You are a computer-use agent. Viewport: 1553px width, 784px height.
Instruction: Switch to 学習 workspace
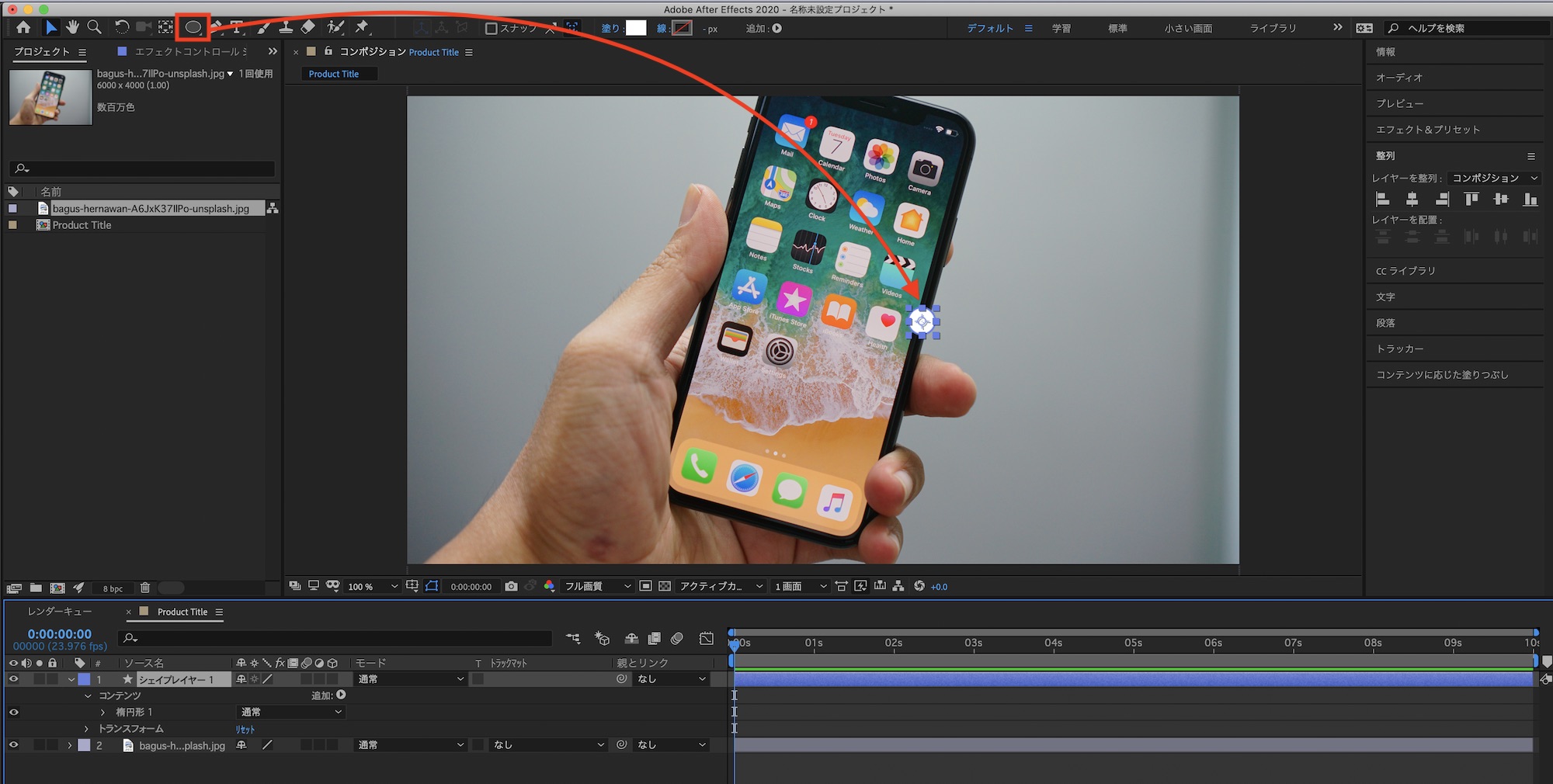tap(1061, 28)
